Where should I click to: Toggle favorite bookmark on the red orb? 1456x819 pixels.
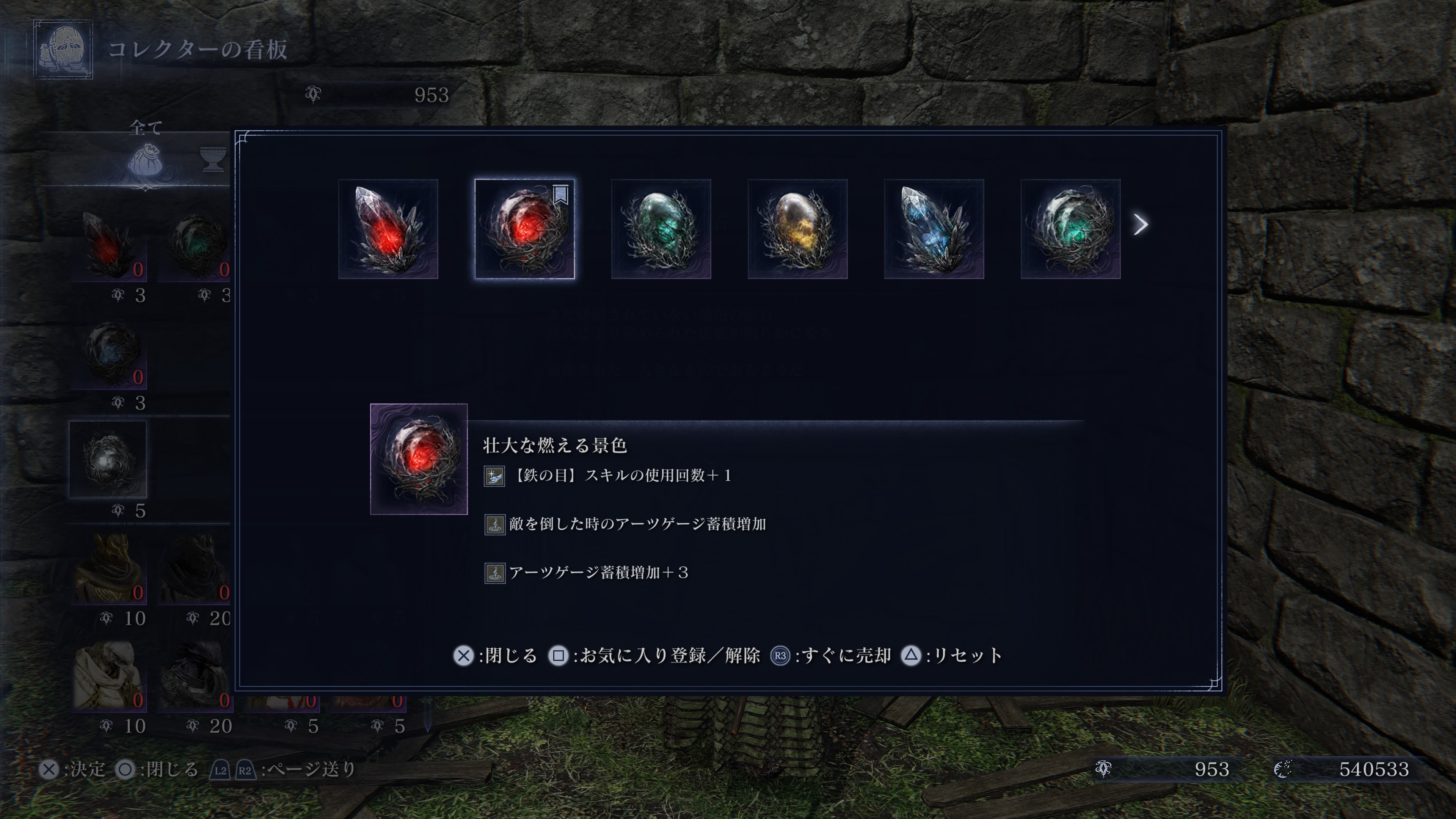pyautogui.click(x=560, y=195)
